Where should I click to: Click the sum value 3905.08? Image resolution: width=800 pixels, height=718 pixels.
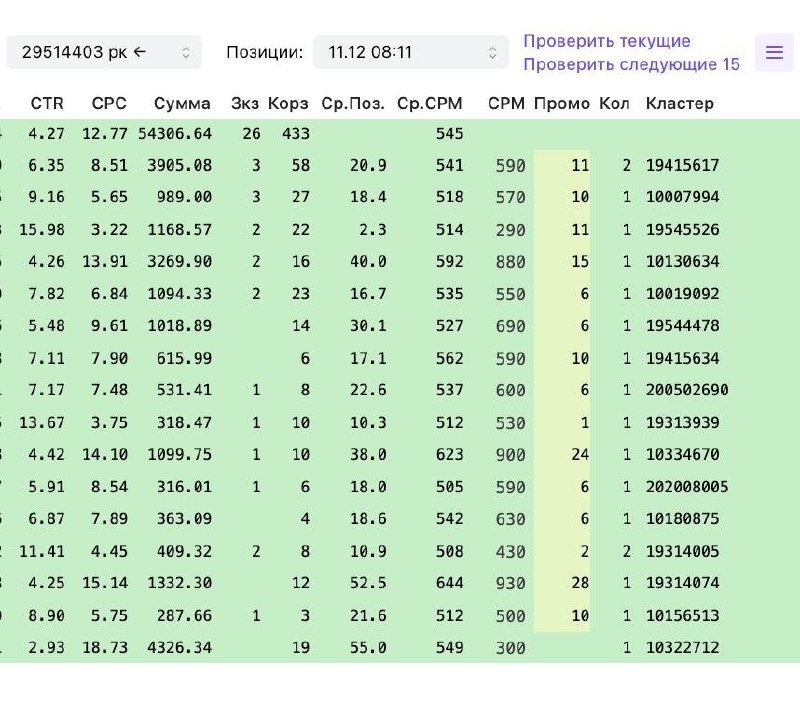tap(180, 165)
